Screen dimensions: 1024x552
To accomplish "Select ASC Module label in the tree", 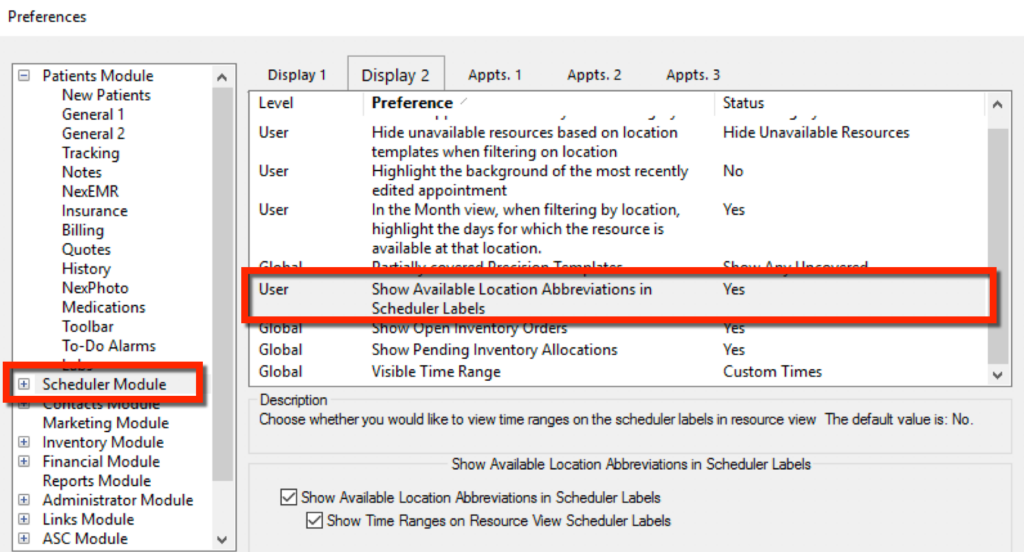I will 85,538.
